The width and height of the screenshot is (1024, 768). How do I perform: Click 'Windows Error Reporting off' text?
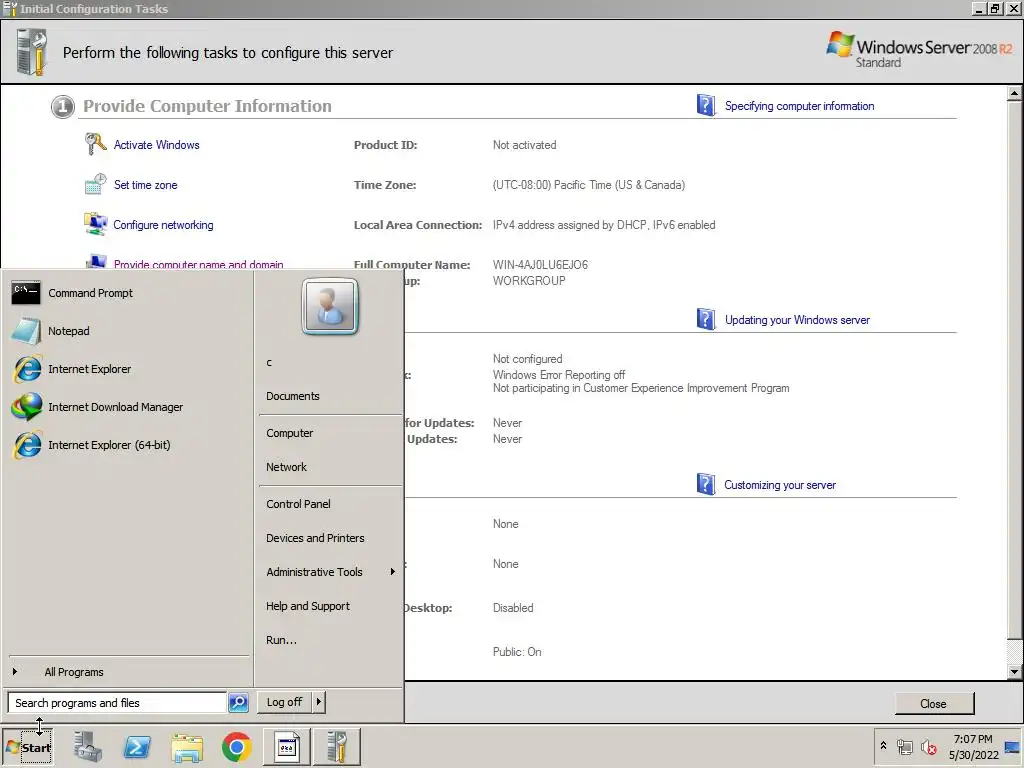click(559, 375)
